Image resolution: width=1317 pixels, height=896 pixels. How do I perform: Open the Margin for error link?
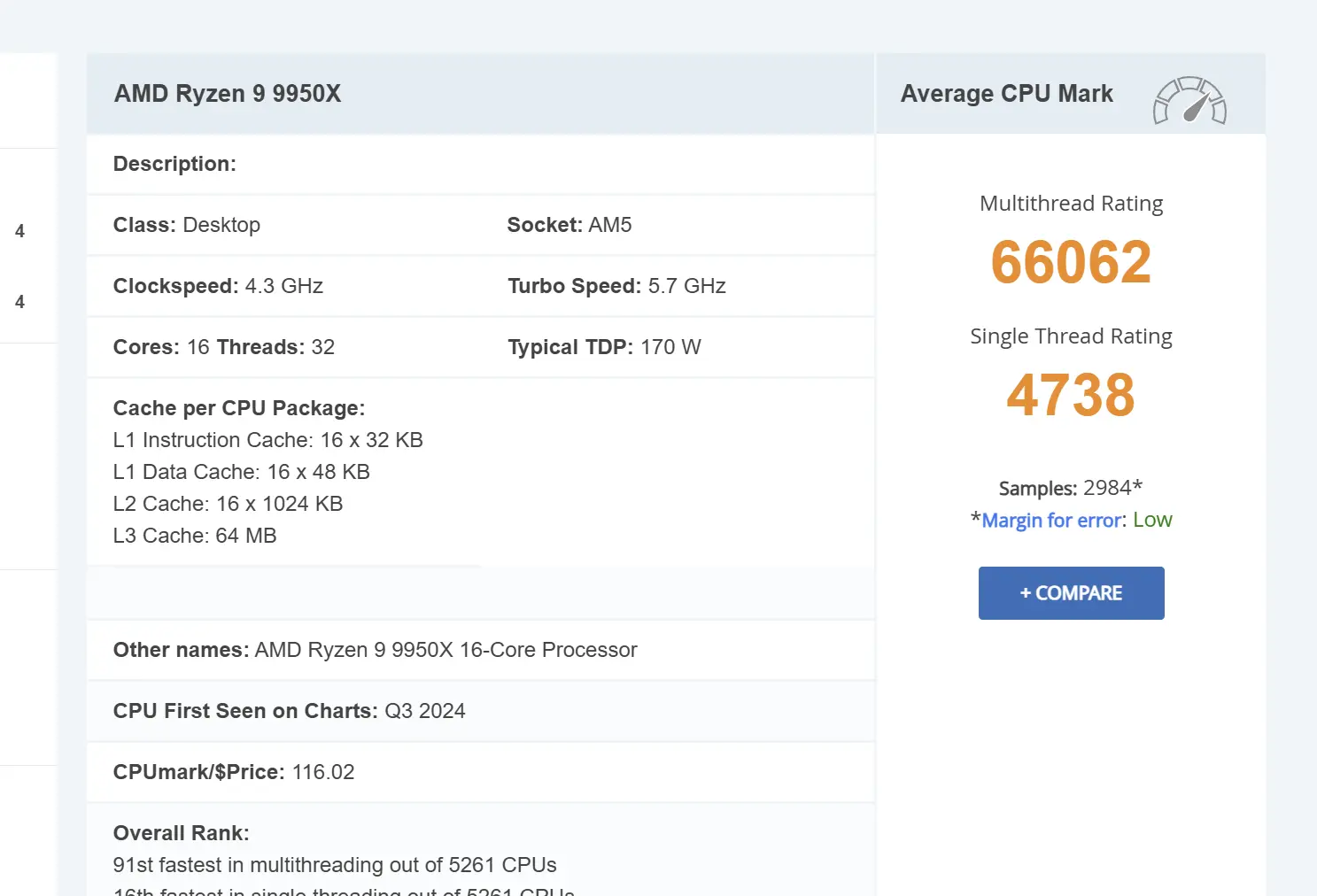pyautogui.click(x=1053, y=520)
